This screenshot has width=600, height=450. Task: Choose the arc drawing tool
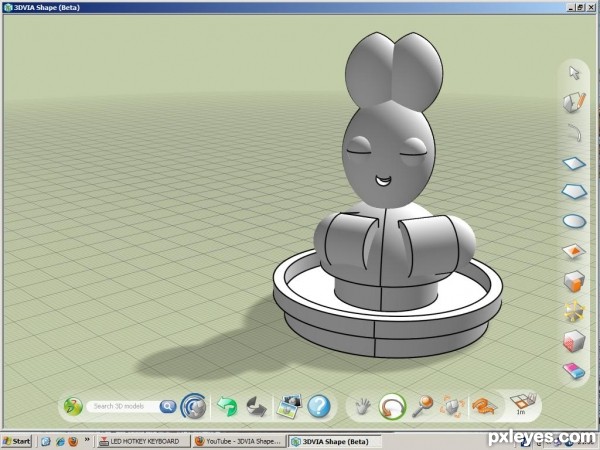pos(575,132)
